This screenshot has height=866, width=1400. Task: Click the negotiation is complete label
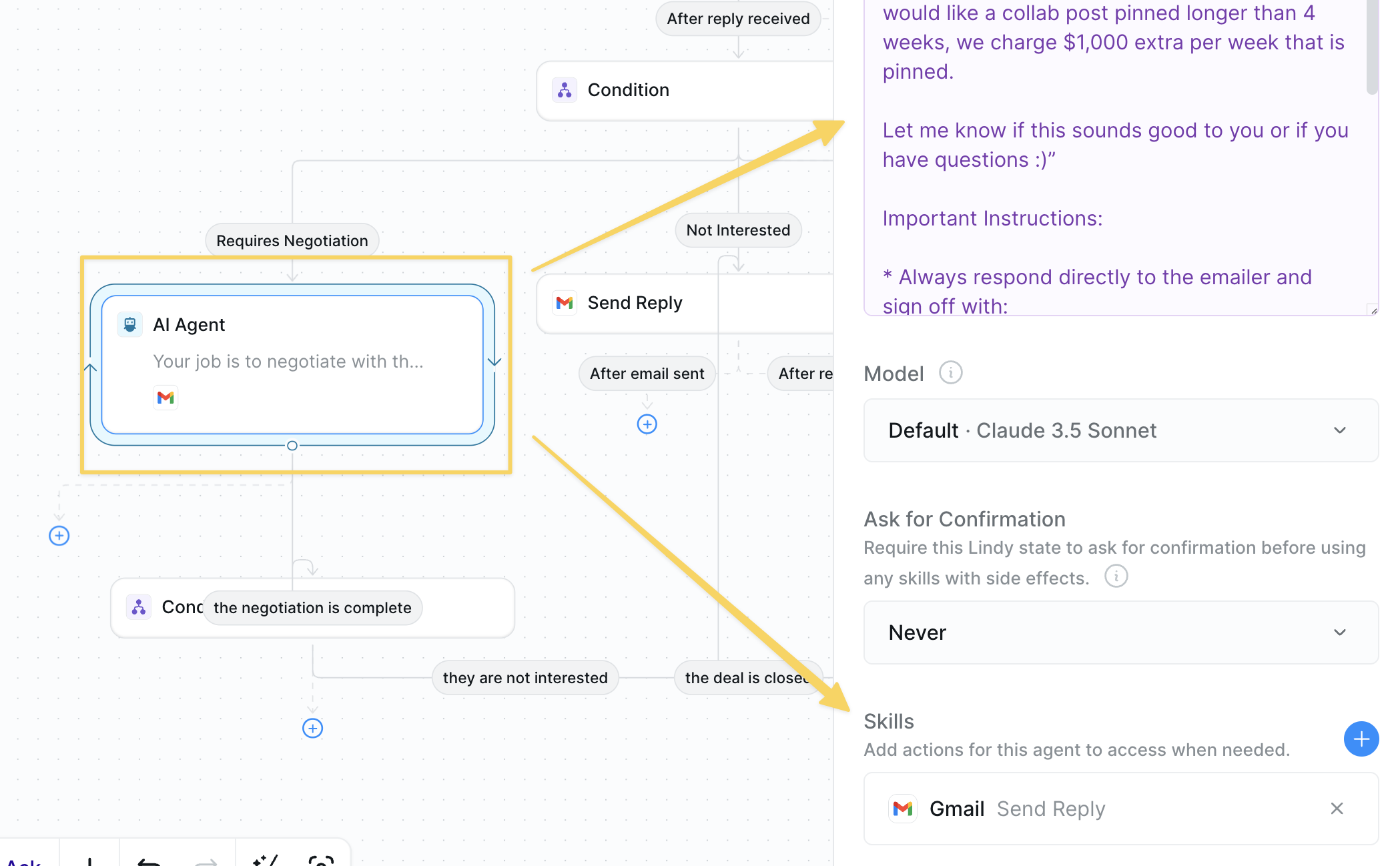click(x=312, y=608)
